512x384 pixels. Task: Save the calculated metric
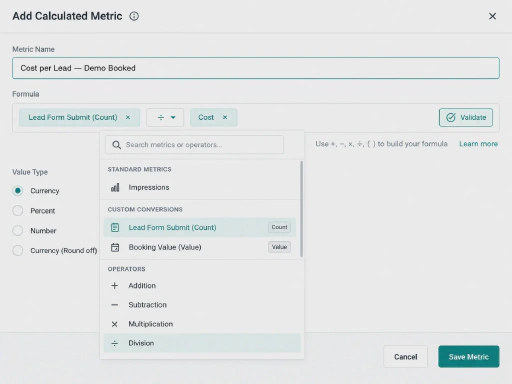tap(469, 357)
